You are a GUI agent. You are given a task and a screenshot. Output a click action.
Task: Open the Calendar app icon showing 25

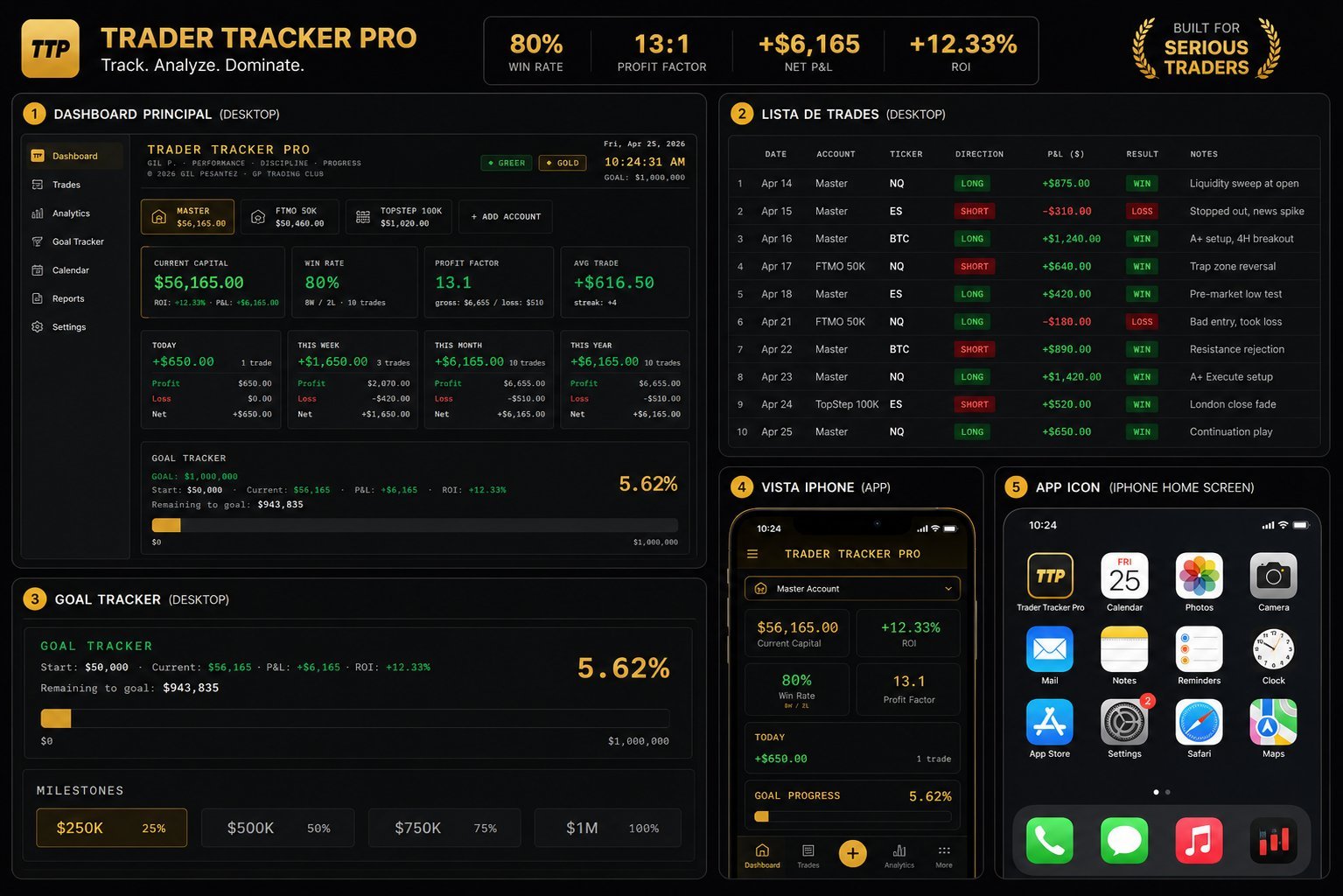1124,576
